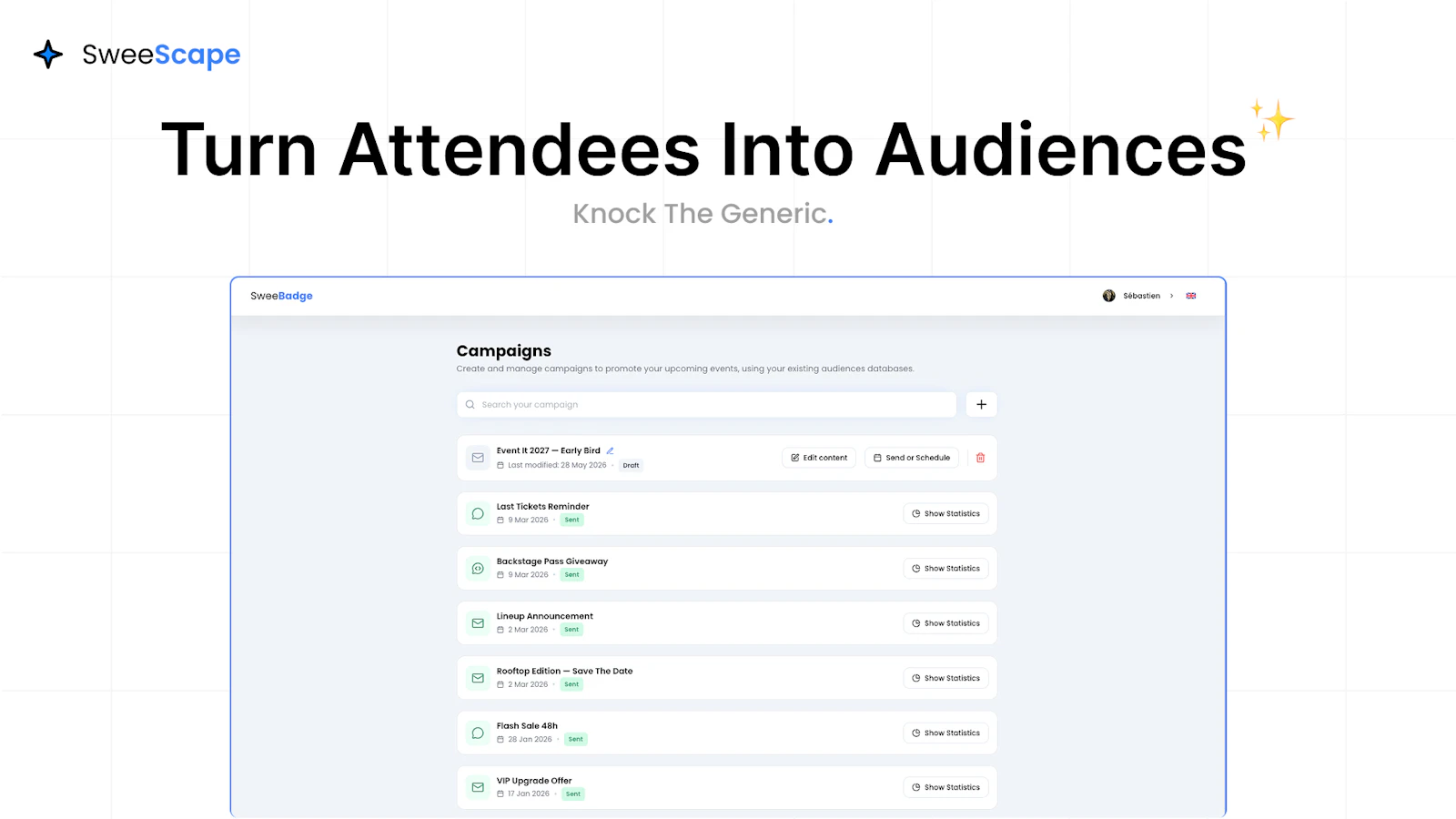Click Sent badge on VIP Upgrade Offer
The image size is (1456, 819).
coord(572,794)
